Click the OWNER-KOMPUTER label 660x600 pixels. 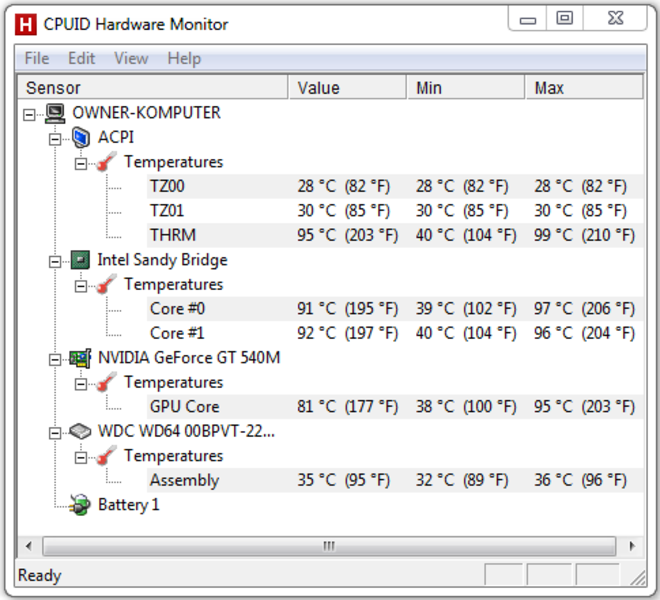(x=146, y=113)
